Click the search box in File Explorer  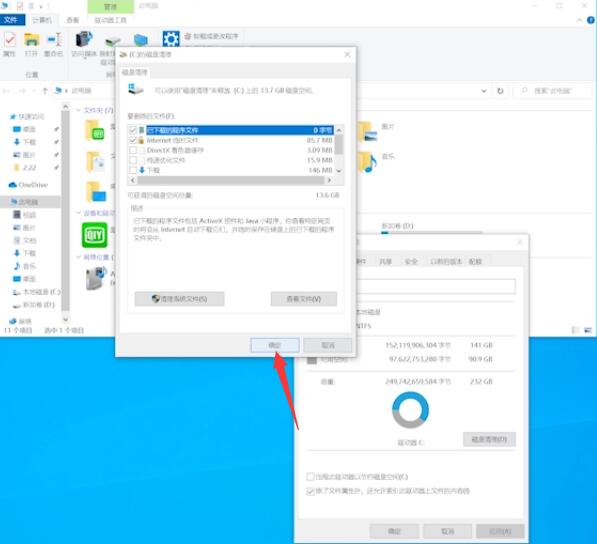coord(552,91)
